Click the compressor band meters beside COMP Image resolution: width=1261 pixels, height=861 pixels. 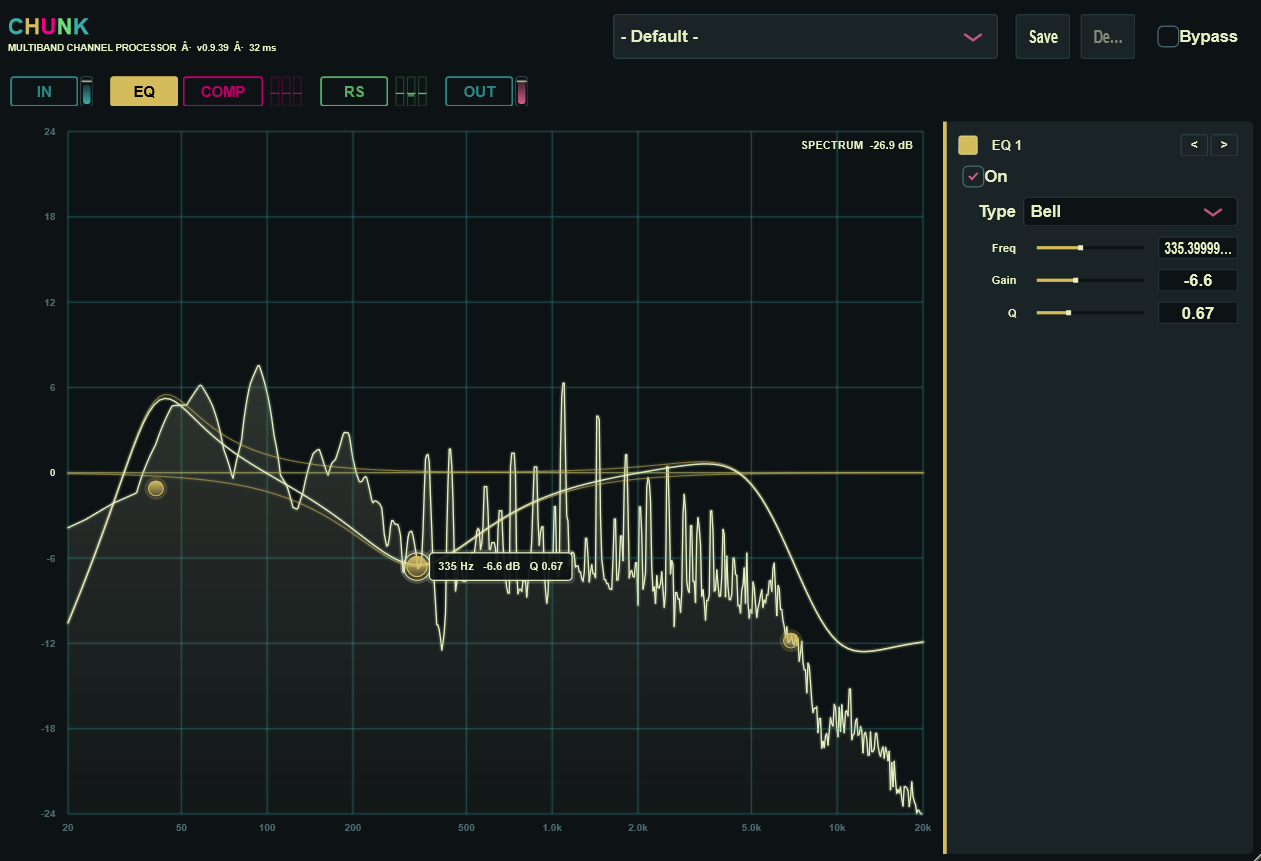click(286, 91)
